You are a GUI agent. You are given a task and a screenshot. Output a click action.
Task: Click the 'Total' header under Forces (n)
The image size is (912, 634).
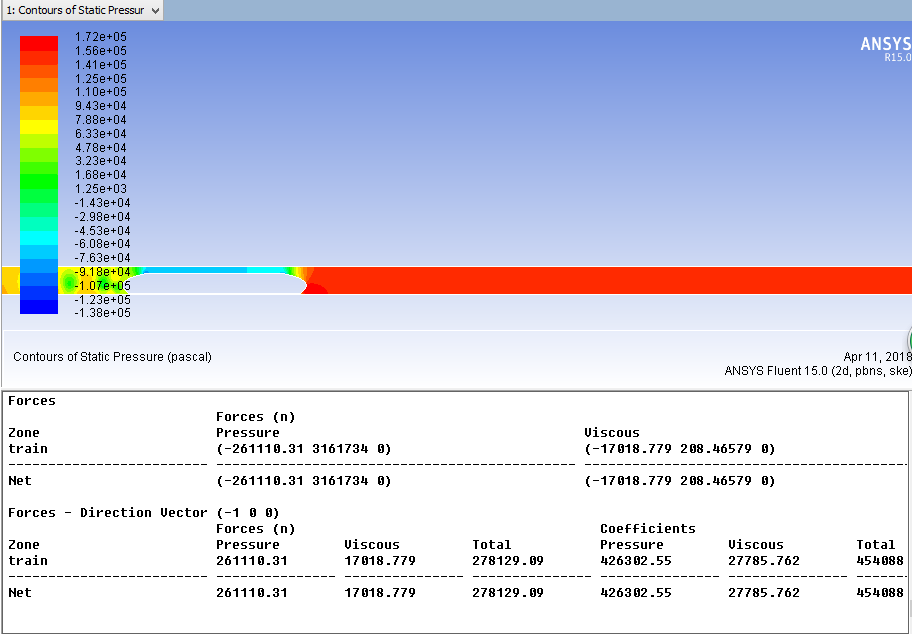(491, 545)
